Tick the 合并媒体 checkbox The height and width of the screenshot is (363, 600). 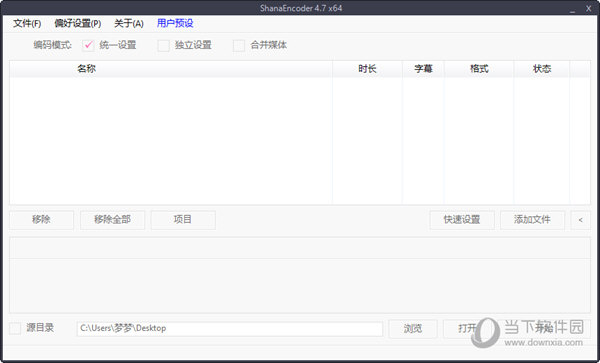point(239,46)
